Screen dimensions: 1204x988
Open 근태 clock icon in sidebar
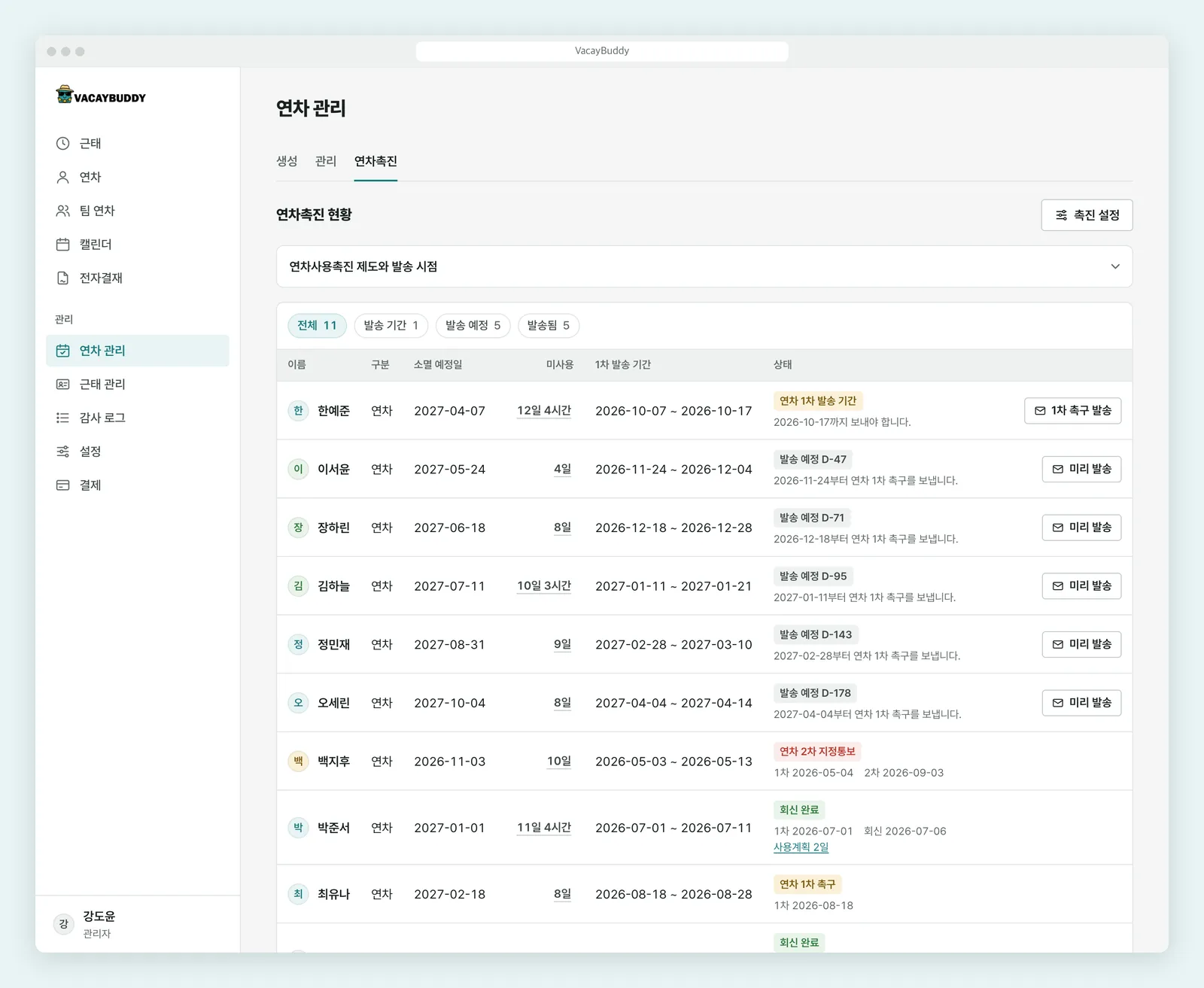pyautogui.click(x=63, y=144)
